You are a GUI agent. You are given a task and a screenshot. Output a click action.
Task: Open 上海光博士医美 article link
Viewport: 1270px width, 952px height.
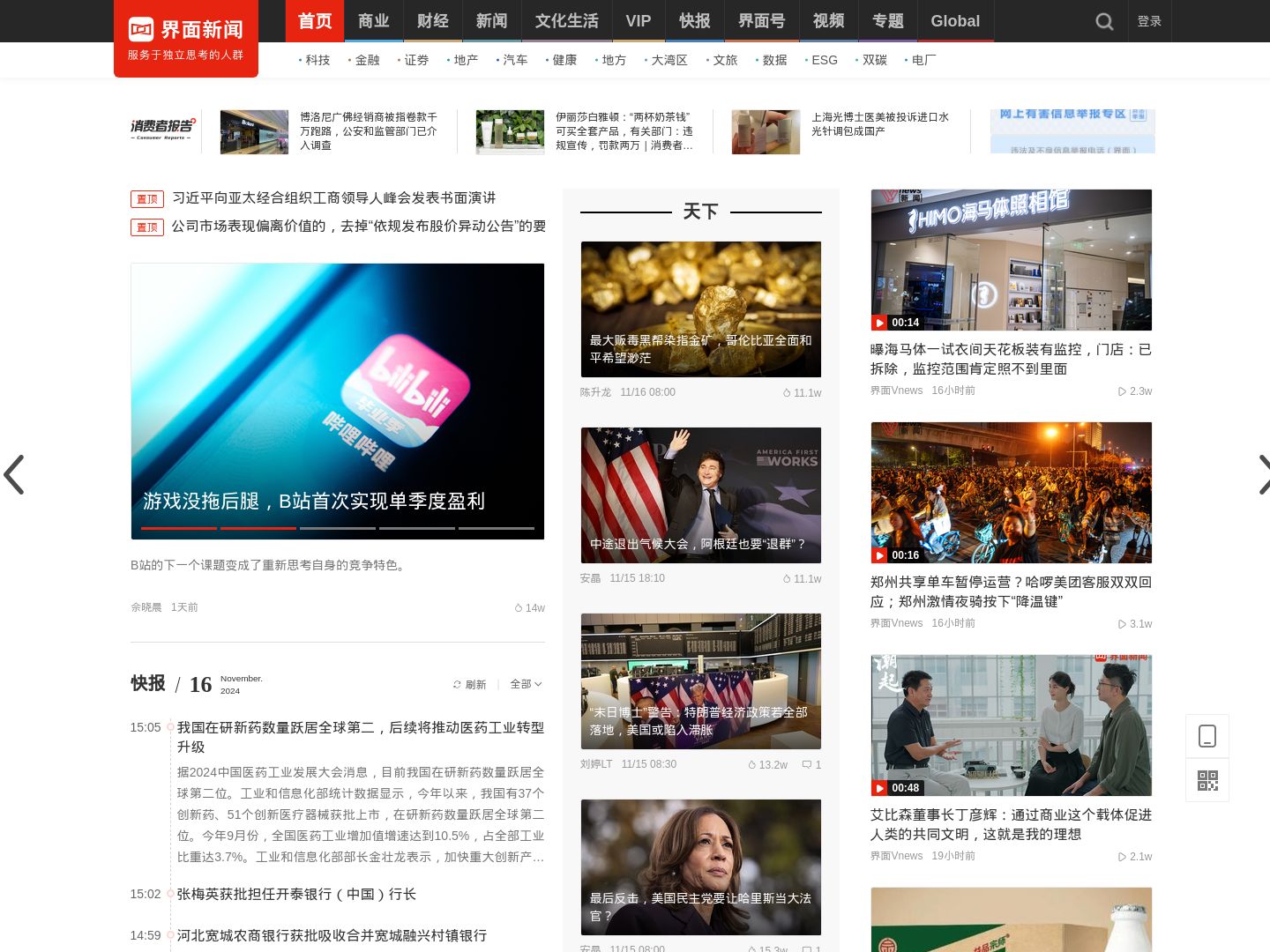pos(880,124)
